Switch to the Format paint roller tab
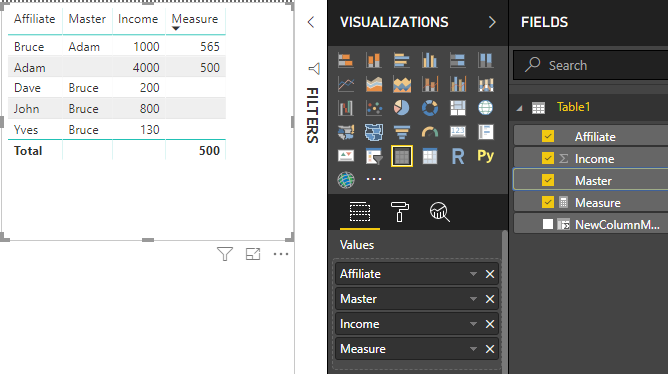Image resolution: width=668 pixels, height=374 pixels. [x=399, y=212]
